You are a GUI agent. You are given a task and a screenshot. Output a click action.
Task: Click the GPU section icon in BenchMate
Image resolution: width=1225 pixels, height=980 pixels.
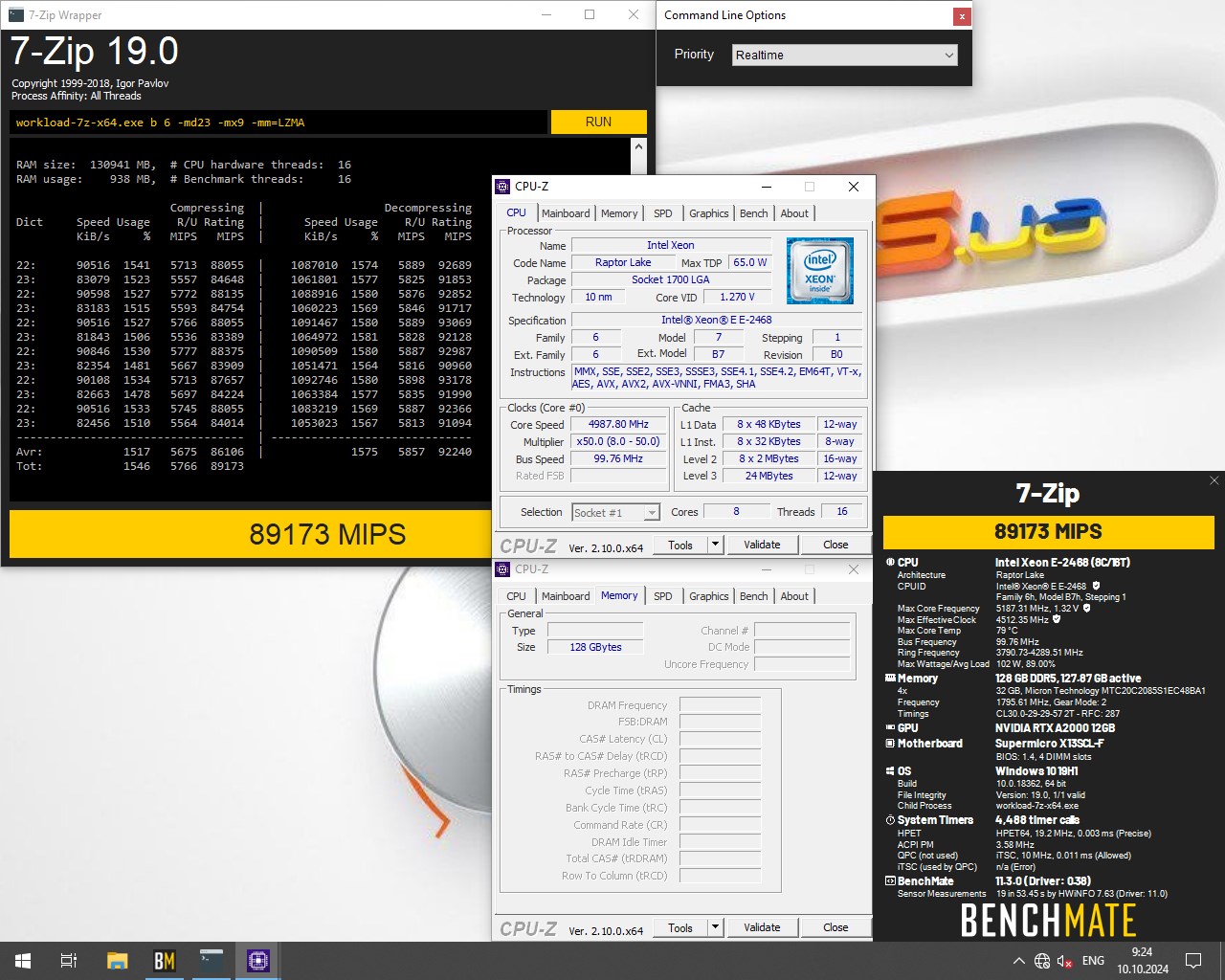coord(890,728)
